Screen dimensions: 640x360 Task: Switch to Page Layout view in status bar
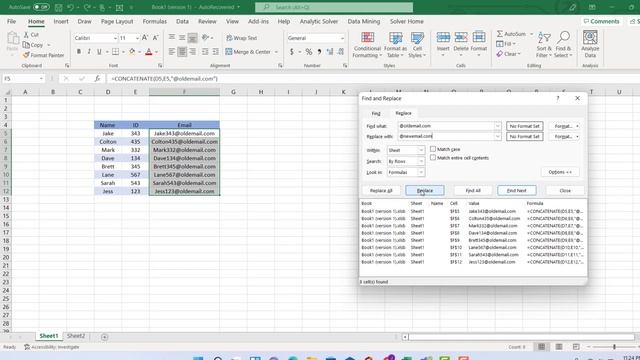(559, 347)
